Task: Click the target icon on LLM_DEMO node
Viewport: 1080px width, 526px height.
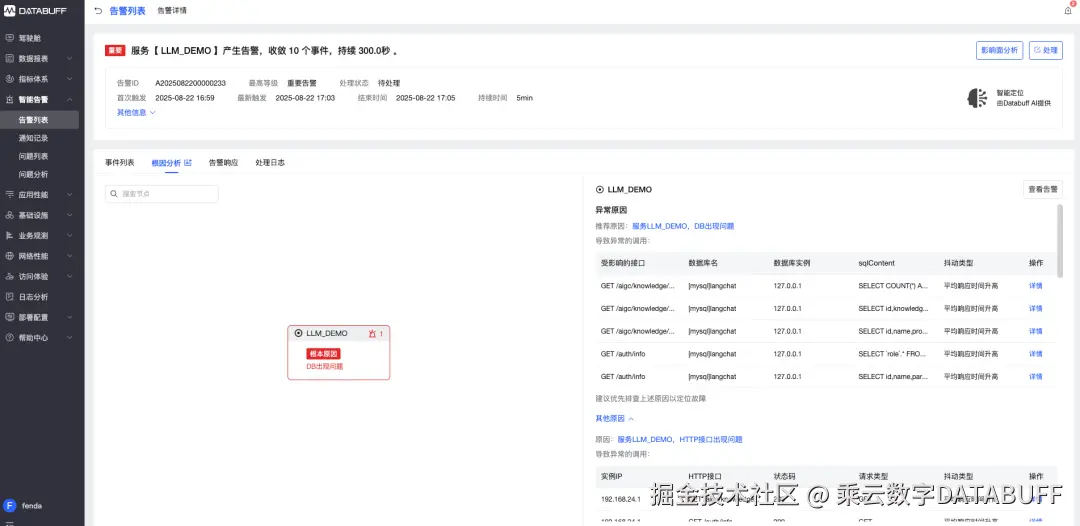Action: (x=298, y=333)
